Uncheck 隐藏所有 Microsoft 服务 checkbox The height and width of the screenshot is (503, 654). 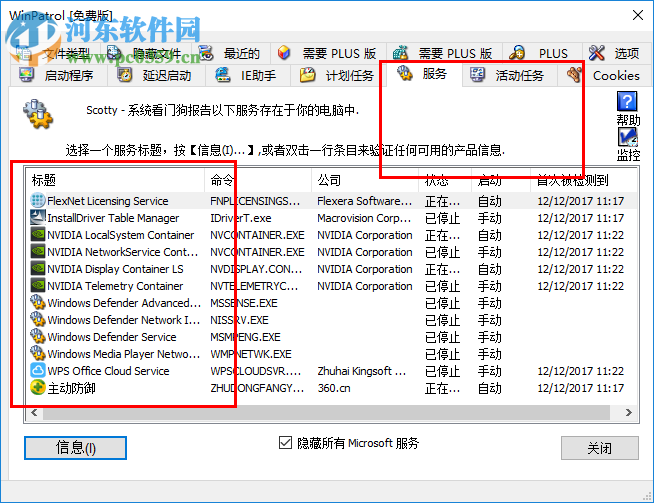pyautogui.click(x=285, y=443)
